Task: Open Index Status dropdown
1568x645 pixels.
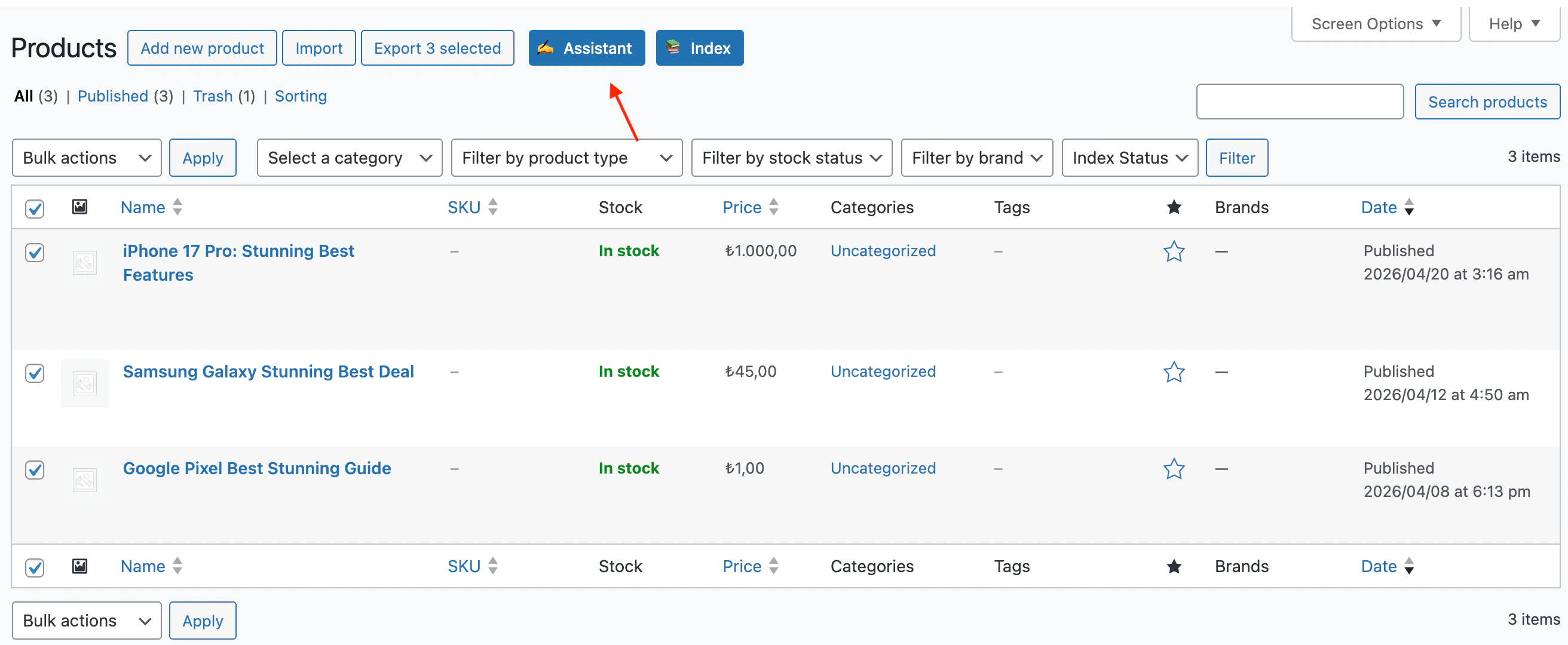Action: [x=1129, y=158]
